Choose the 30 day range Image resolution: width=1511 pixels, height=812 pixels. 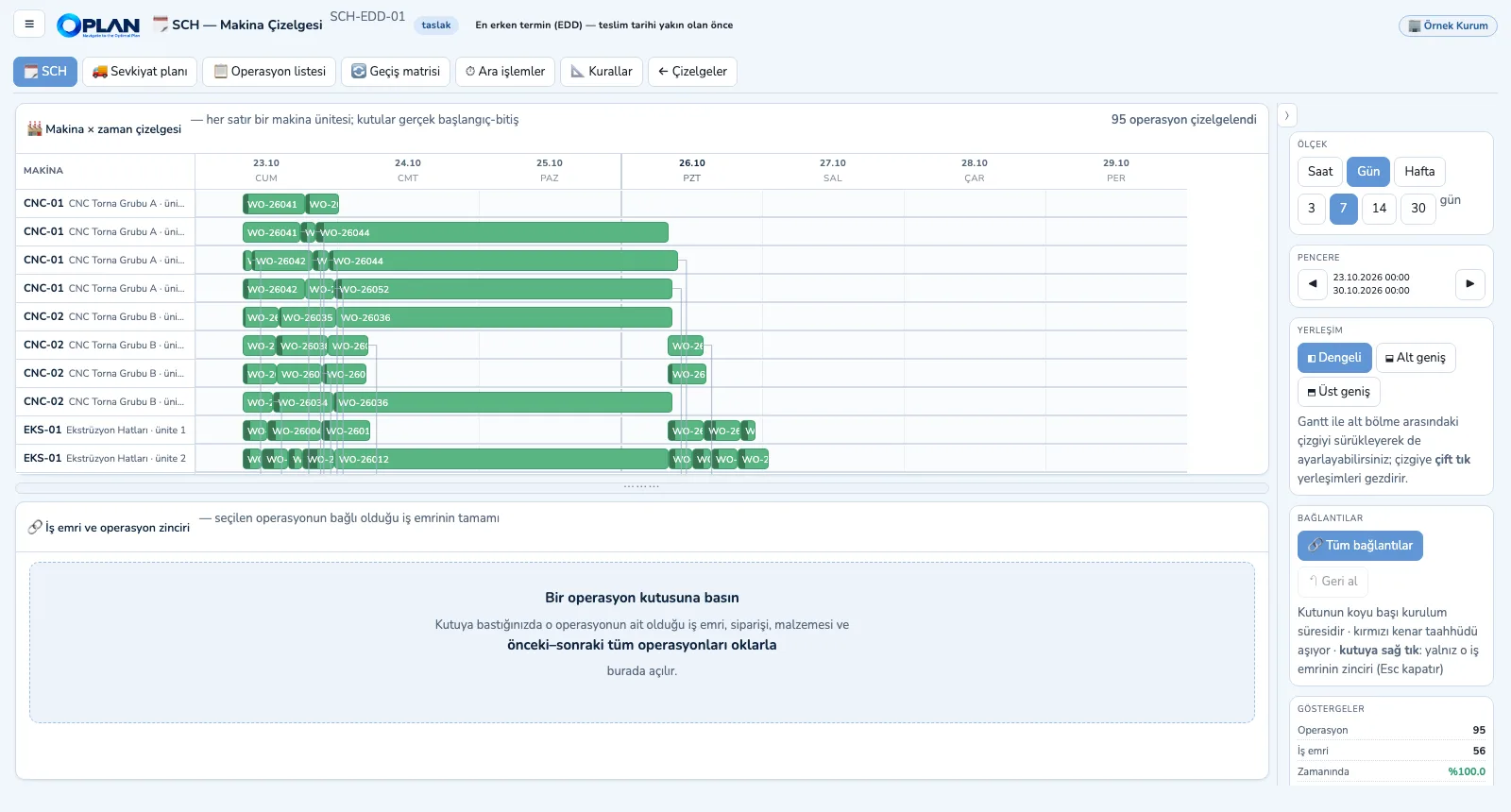(x=1418, y=209)
